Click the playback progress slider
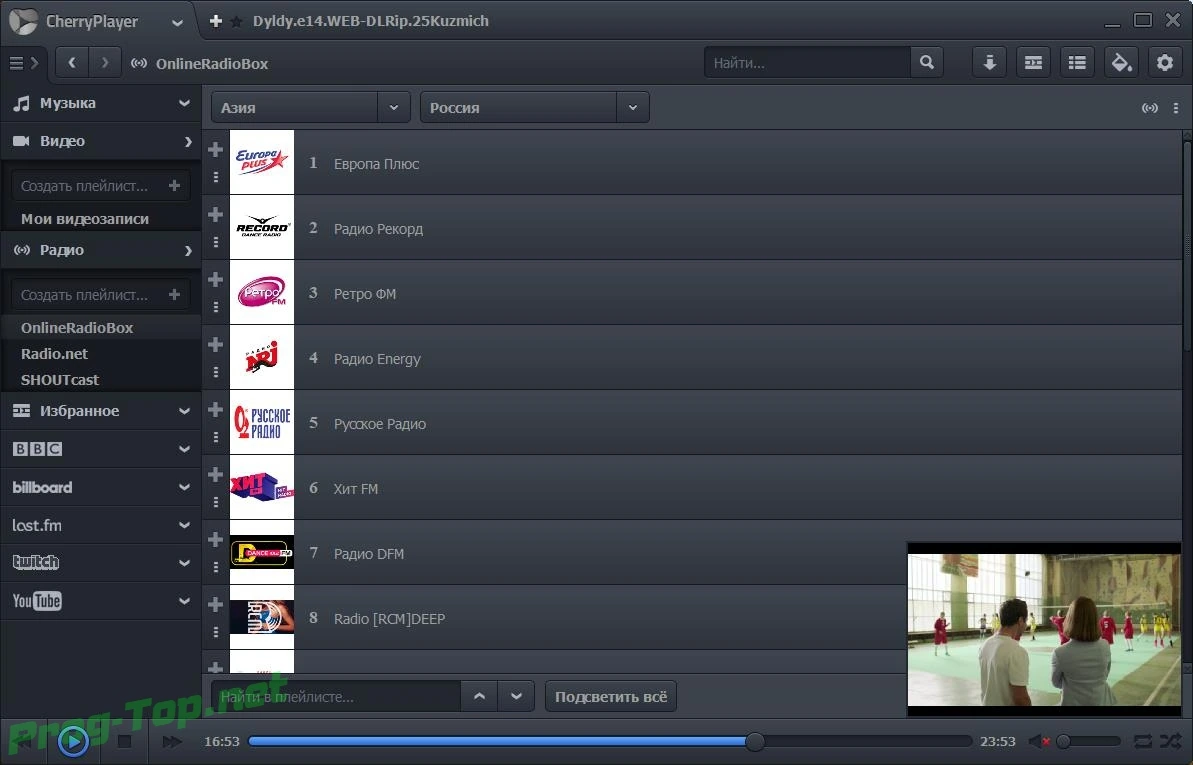Image resolution: width=1193 pixels, height=765 pixels. click(610, 741)
